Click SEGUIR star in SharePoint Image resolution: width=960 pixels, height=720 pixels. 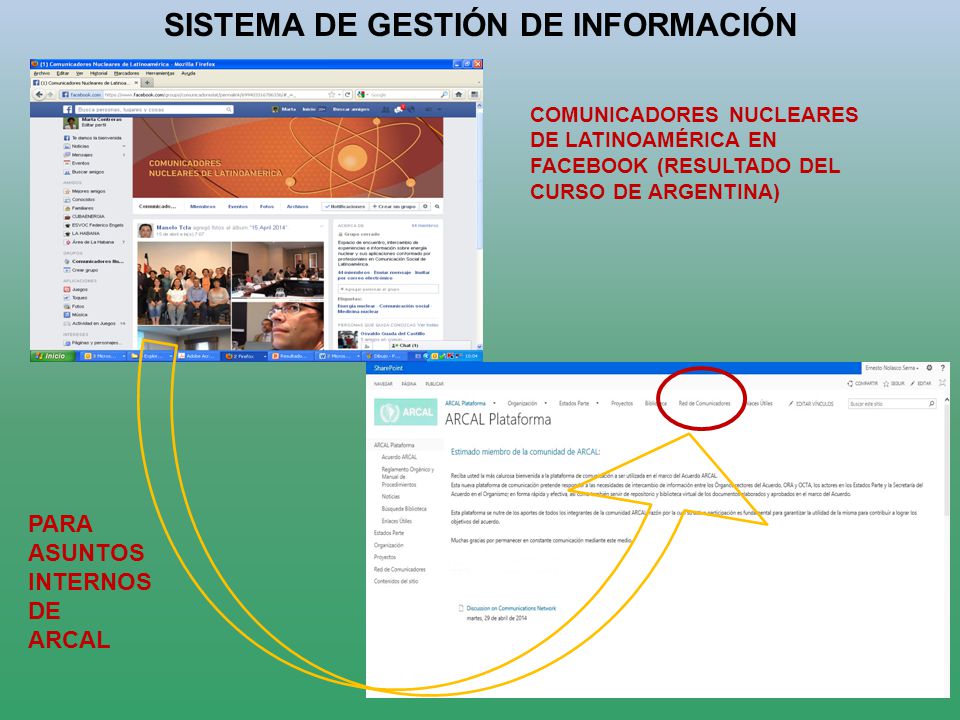click(894, 383)
